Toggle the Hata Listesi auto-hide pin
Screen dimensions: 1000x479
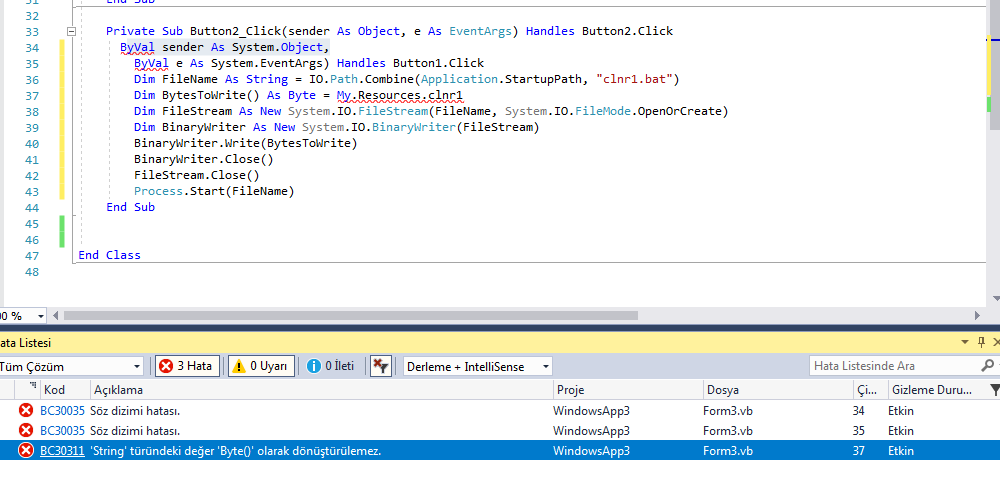pyautogui.click(x=982, y=343)
